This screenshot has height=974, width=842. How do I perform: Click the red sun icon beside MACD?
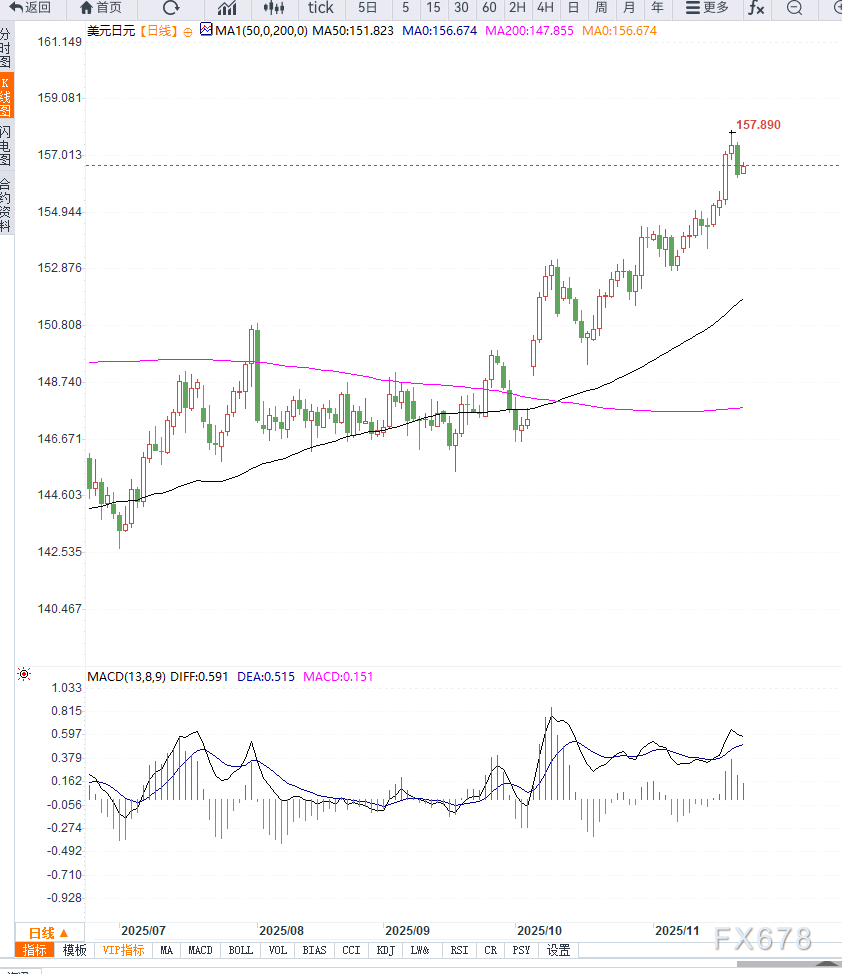click(24, 676)
